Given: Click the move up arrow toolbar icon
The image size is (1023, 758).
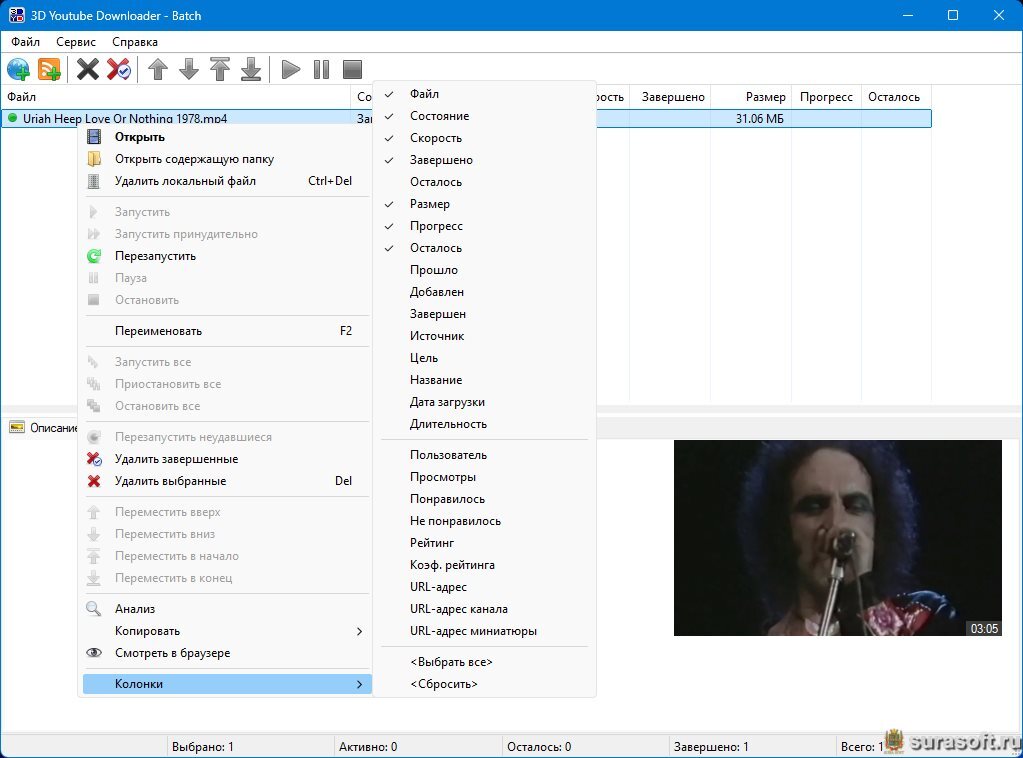Looking at the screenshot, I should [158, 69].
